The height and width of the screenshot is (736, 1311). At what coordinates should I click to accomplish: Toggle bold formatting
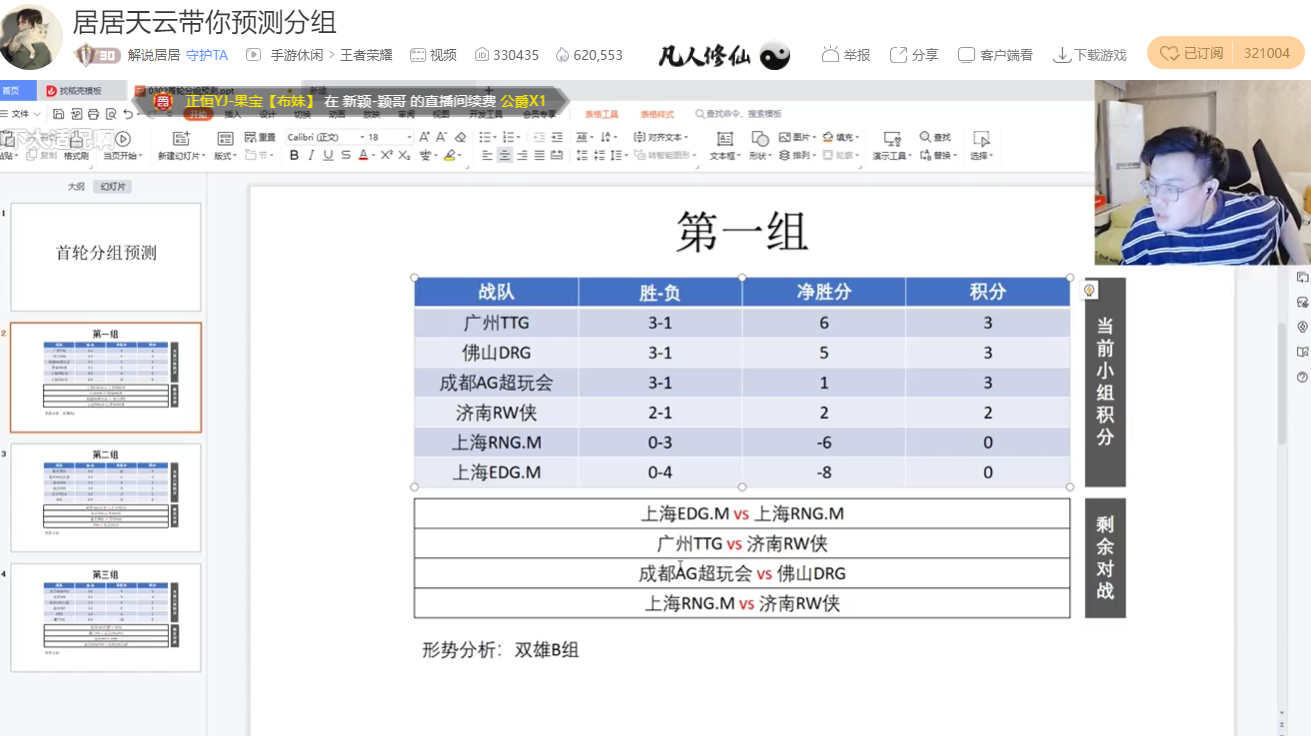click(x=294, y=156)
